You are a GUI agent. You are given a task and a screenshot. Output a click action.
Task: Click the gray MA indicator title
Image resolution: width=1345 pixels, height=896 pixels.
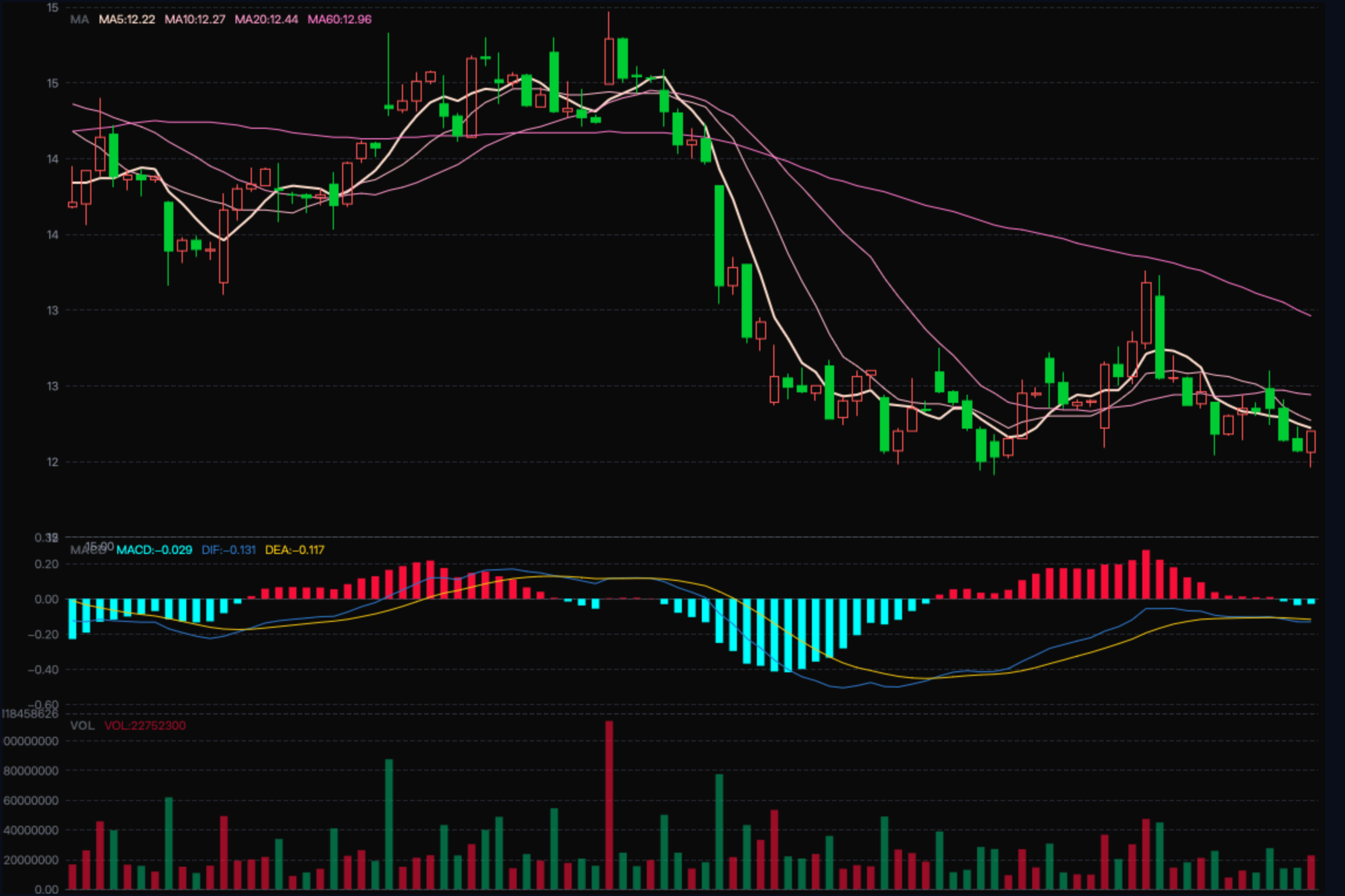79,19
